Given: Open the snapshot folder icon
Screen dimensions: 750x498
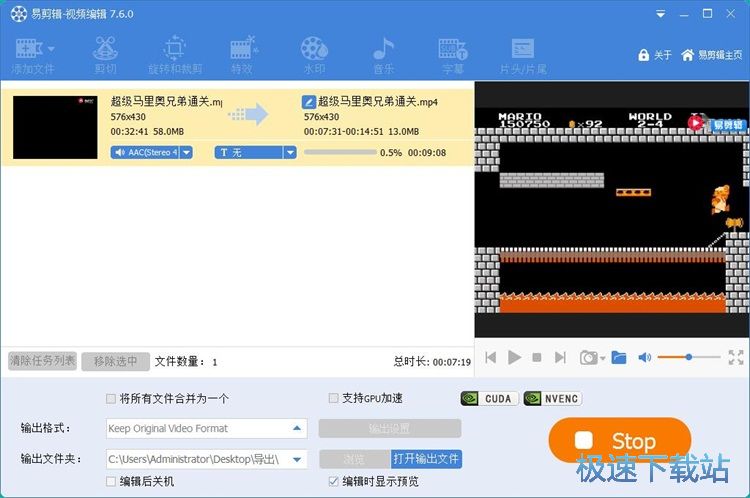Looking at the screenshot, I should [x=619, y=357].
